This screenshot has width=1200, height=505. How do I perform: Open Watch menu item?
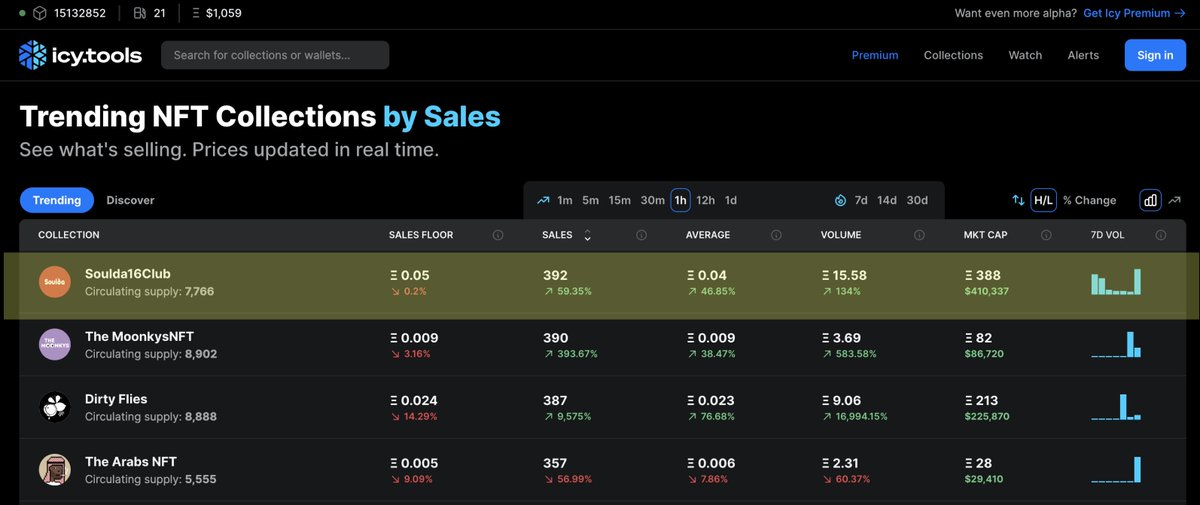pyautogui.click(x=1025, y=55)
